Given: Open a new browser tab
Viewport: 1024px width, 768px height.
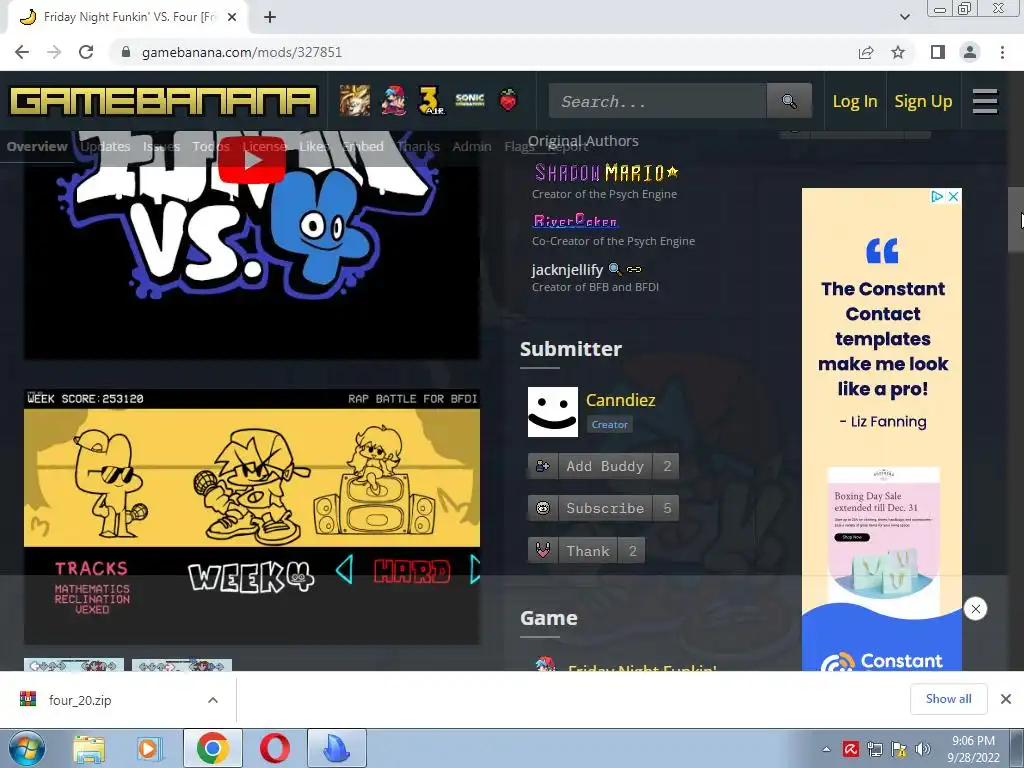Looking at the screenshot, I should [270, 17].
